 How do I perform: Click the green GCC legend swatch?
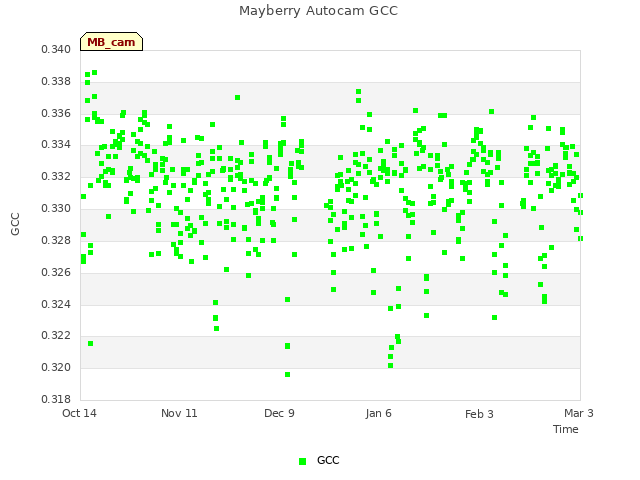(302, 461)
